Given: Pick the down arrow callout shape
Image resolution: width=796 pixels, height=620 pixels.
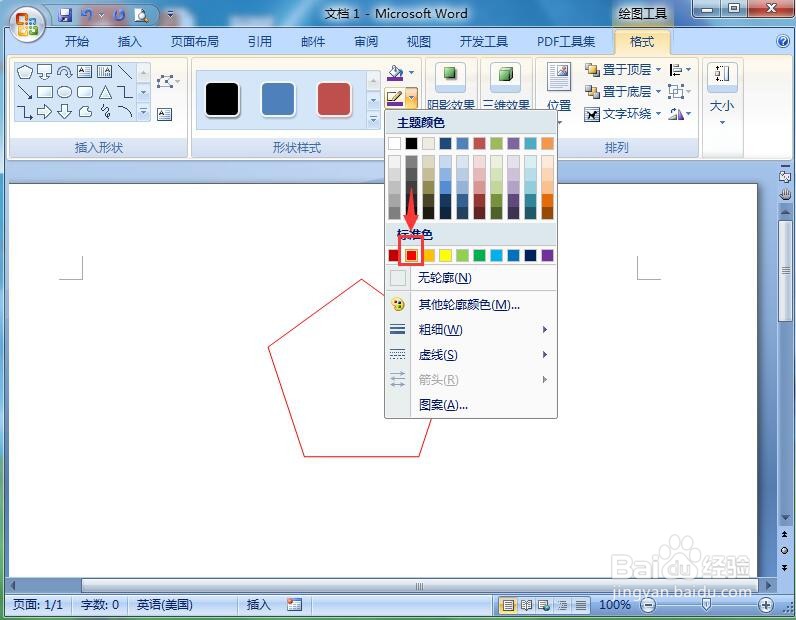Looking at the screenshot, I should tap(45, 72).
